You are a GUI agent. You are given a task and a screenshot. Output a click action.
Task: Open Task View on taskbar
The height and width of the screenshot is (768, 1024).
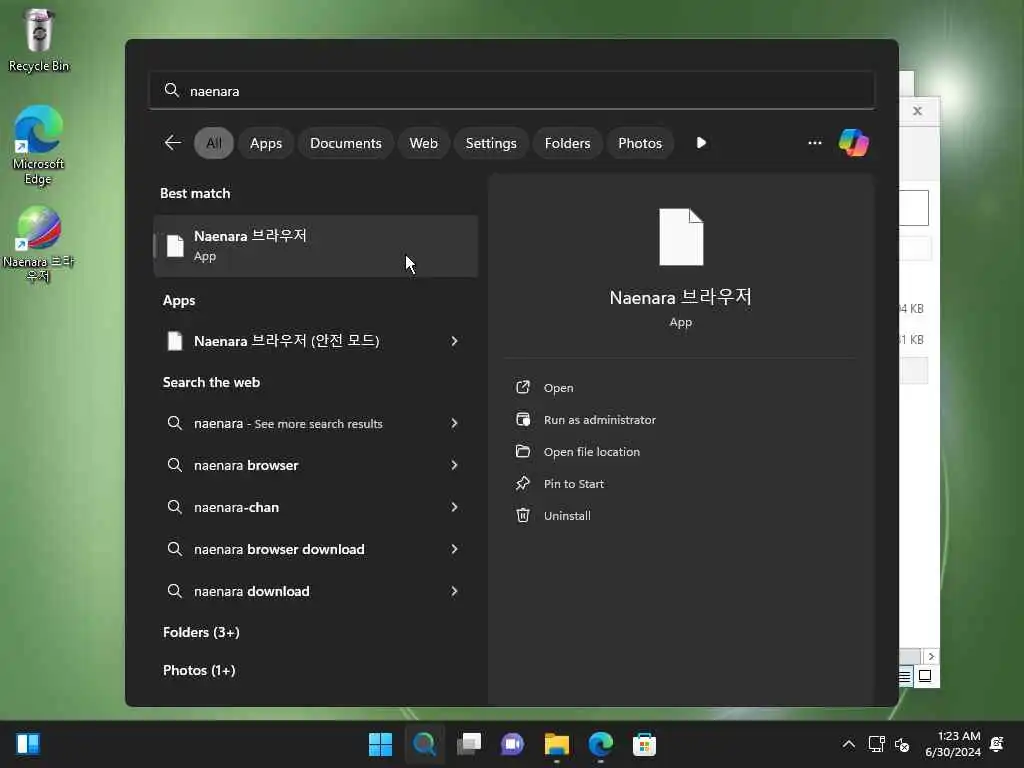469,744
